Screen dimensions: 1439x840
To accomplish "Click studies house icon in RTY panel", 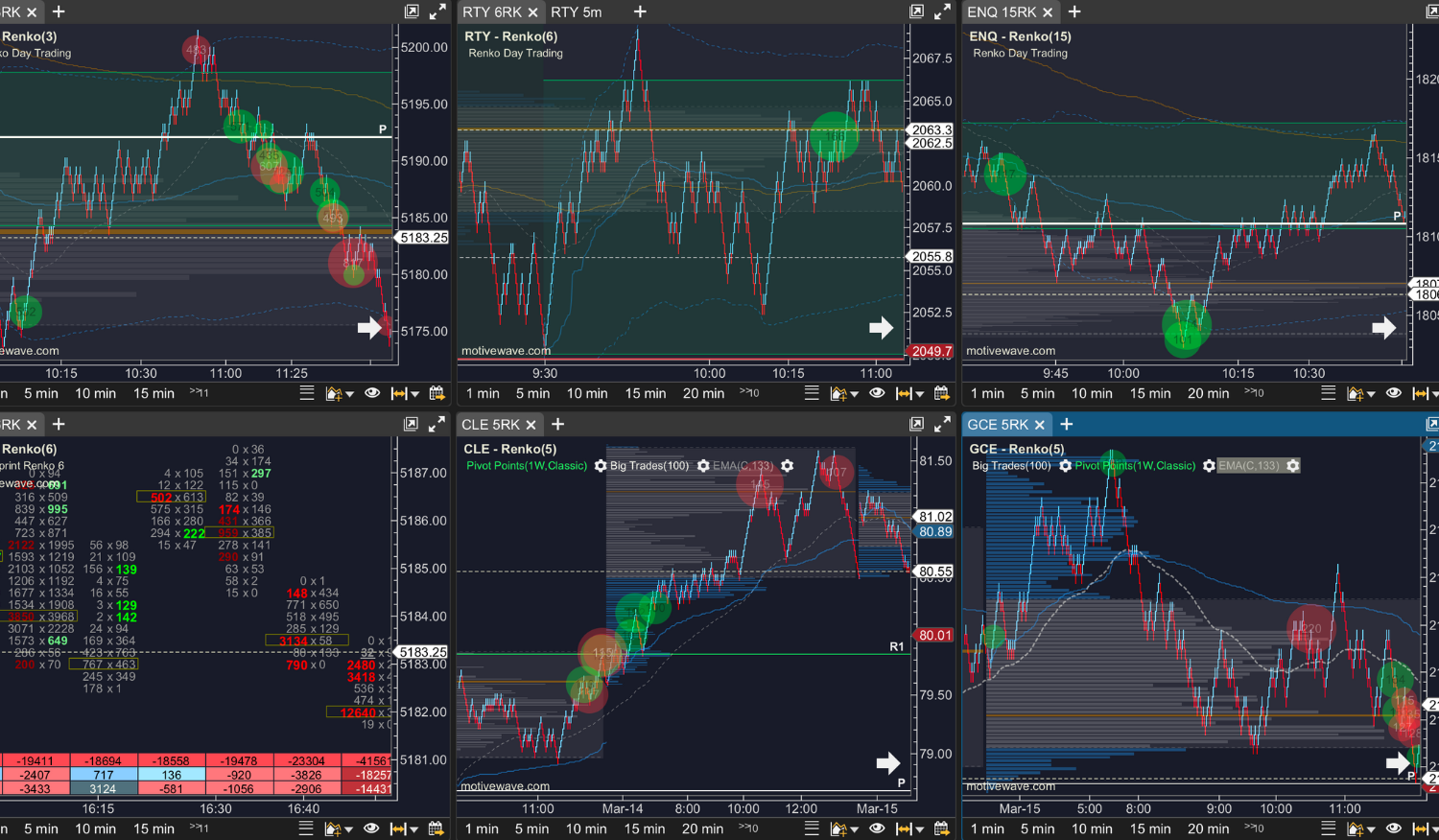I will click(x=838, y=393).
